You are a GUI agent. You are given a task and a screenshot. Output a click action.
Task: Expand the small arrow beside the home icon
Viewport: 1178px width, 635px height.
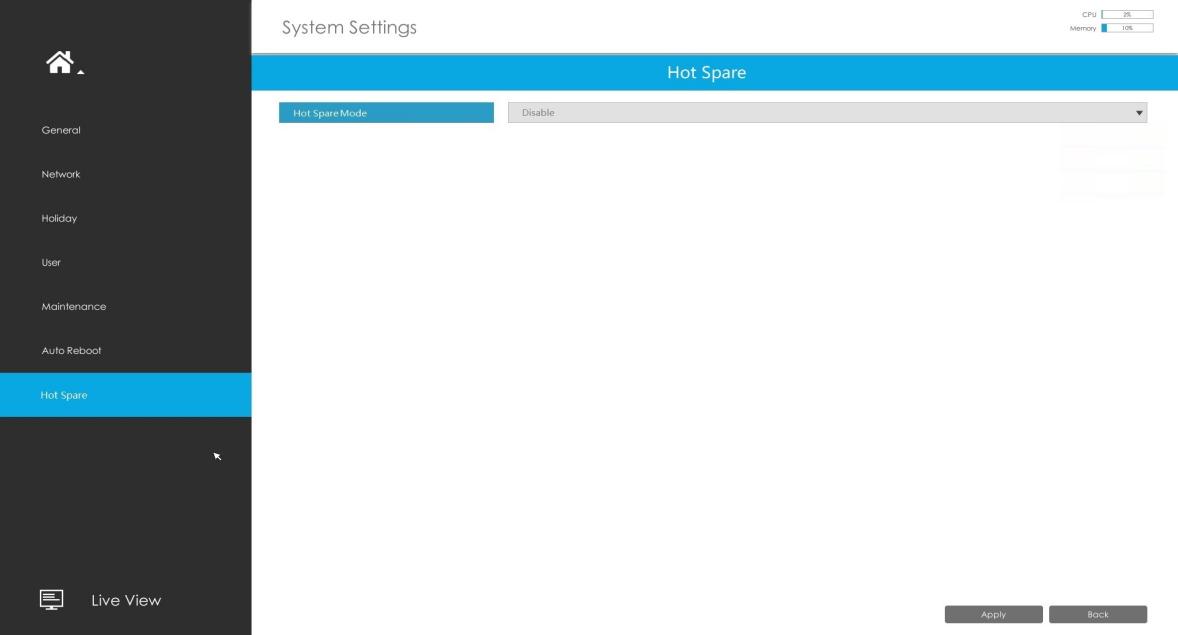[80, 72]
